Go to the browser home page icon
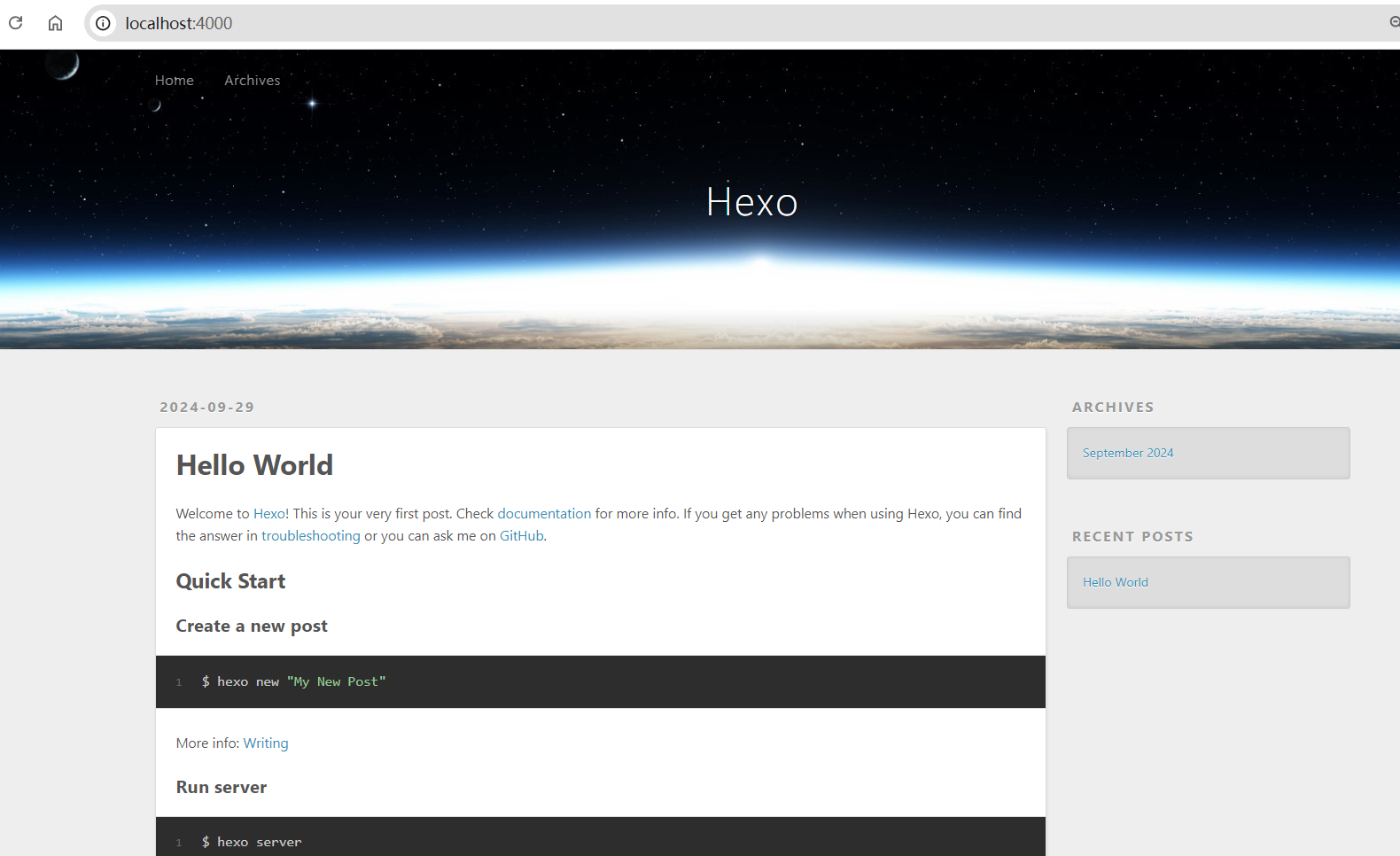Image resolution: width=1400 pixels, height=856 pixels. tap(55, 23)
